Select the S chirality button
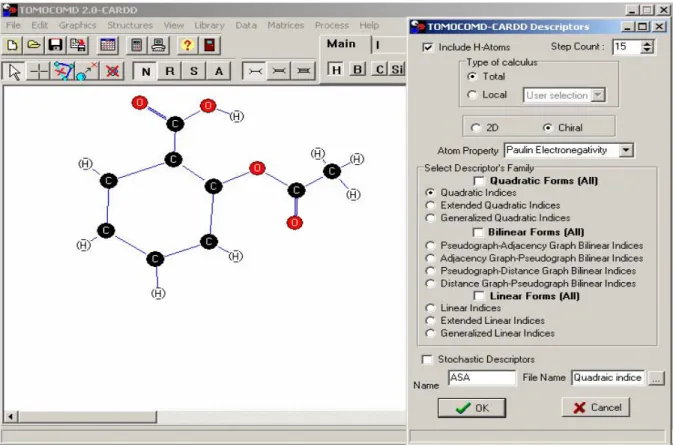The image size is (673, 447). [x=194, y=71]
